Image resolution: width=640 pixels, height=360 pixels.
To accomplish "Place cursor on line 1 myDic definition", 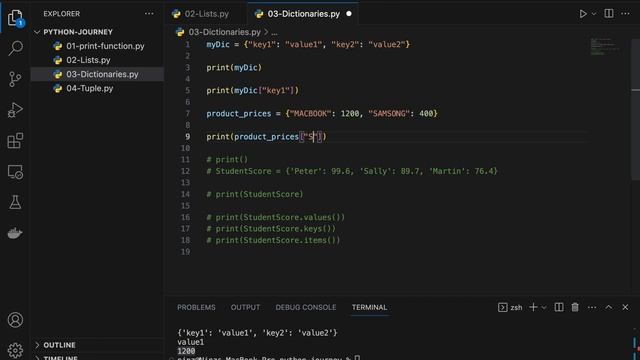I will (308, 44).
